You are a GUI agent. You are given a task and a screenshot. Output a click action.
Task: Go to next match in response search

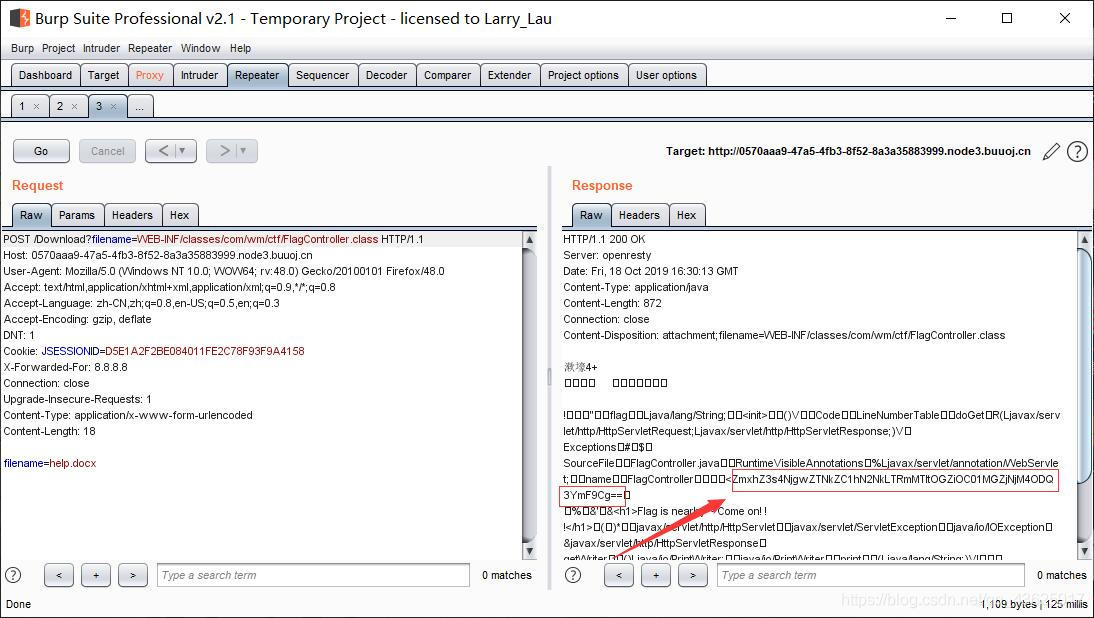click(693, 575)
